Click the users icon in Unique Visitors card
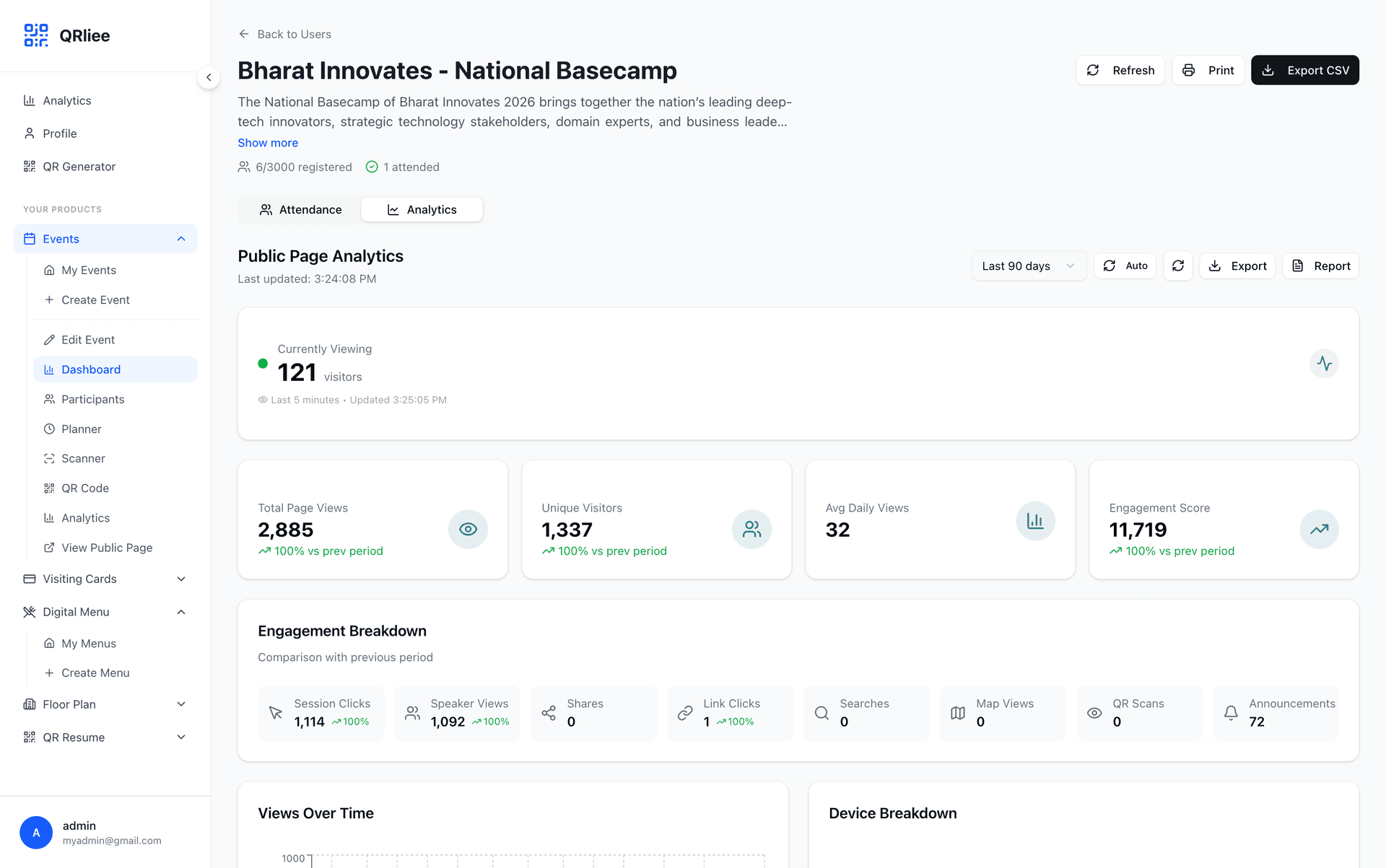 pos(751,529)
